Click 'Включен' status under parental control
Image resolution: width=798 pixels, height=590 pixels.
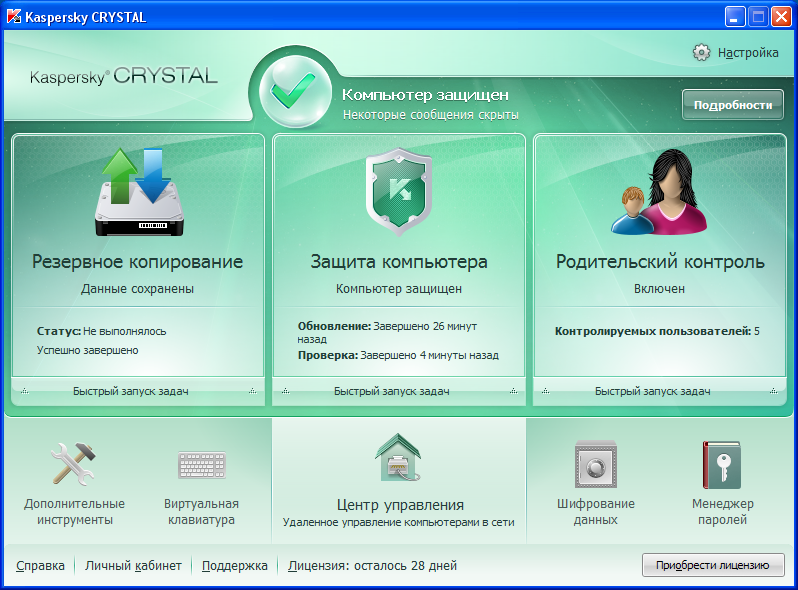660,289
